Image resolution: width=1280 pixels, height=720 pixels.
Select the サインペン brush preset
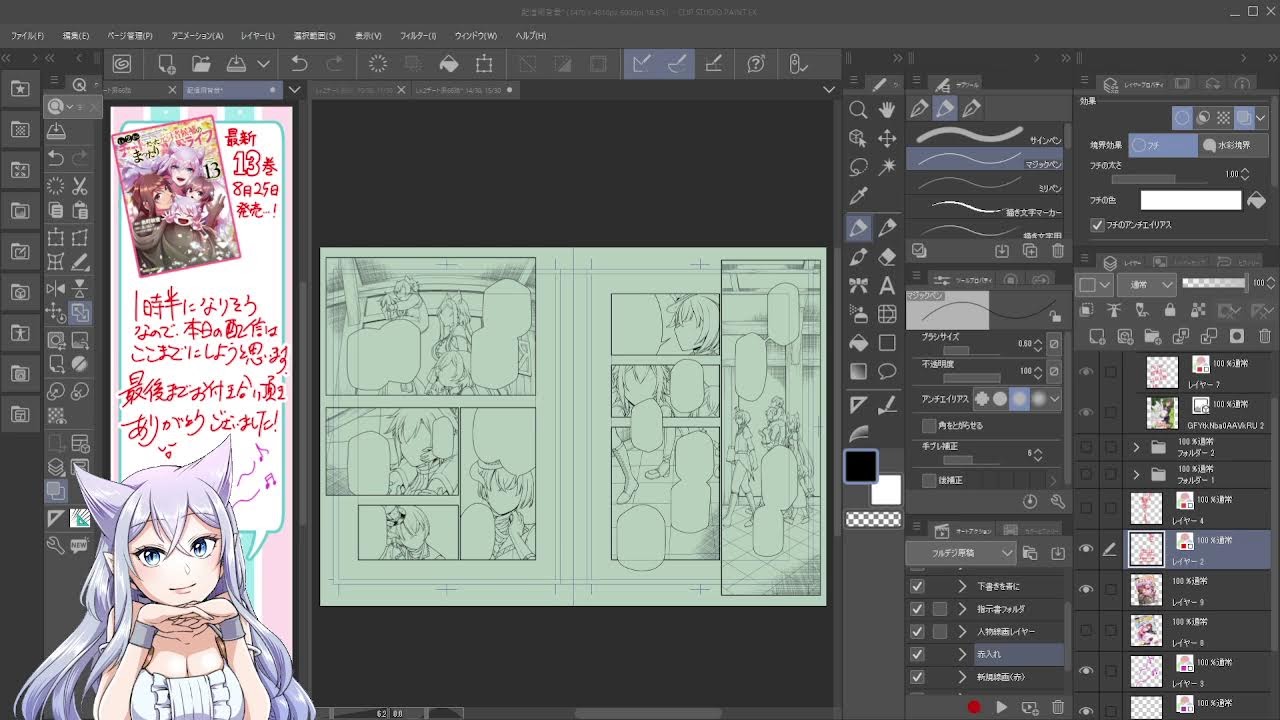[985, 135]
